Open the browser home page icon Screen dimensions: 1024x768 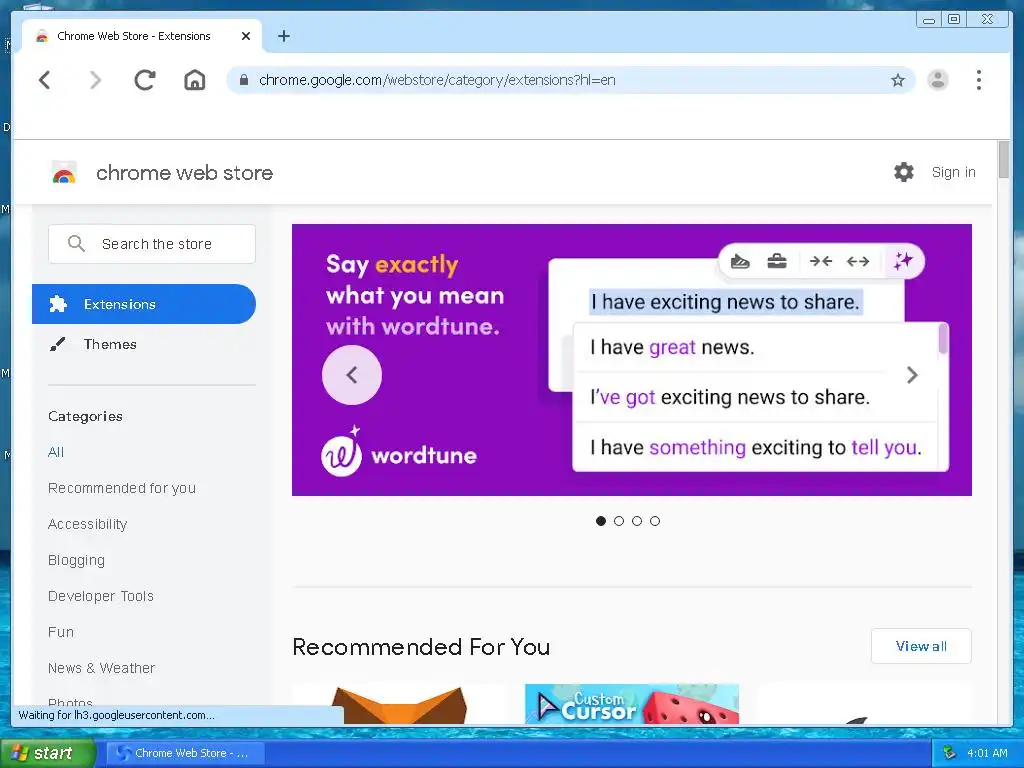click(195, 80)
